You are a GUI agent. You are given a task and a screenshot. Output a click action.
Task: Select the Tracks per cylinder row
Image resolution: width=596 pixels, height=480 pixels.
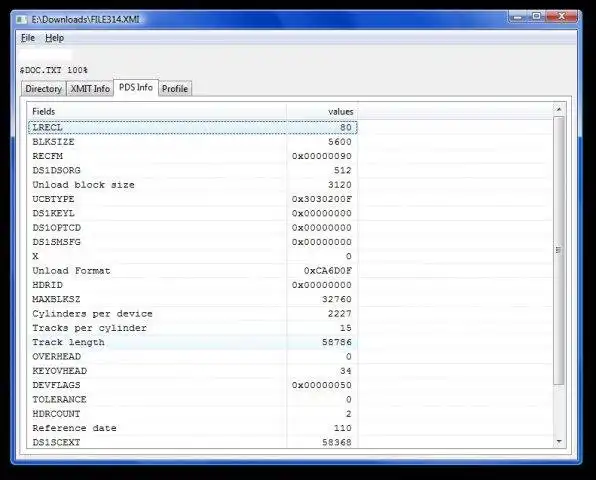pyautogui.click(x=193, y=328)
